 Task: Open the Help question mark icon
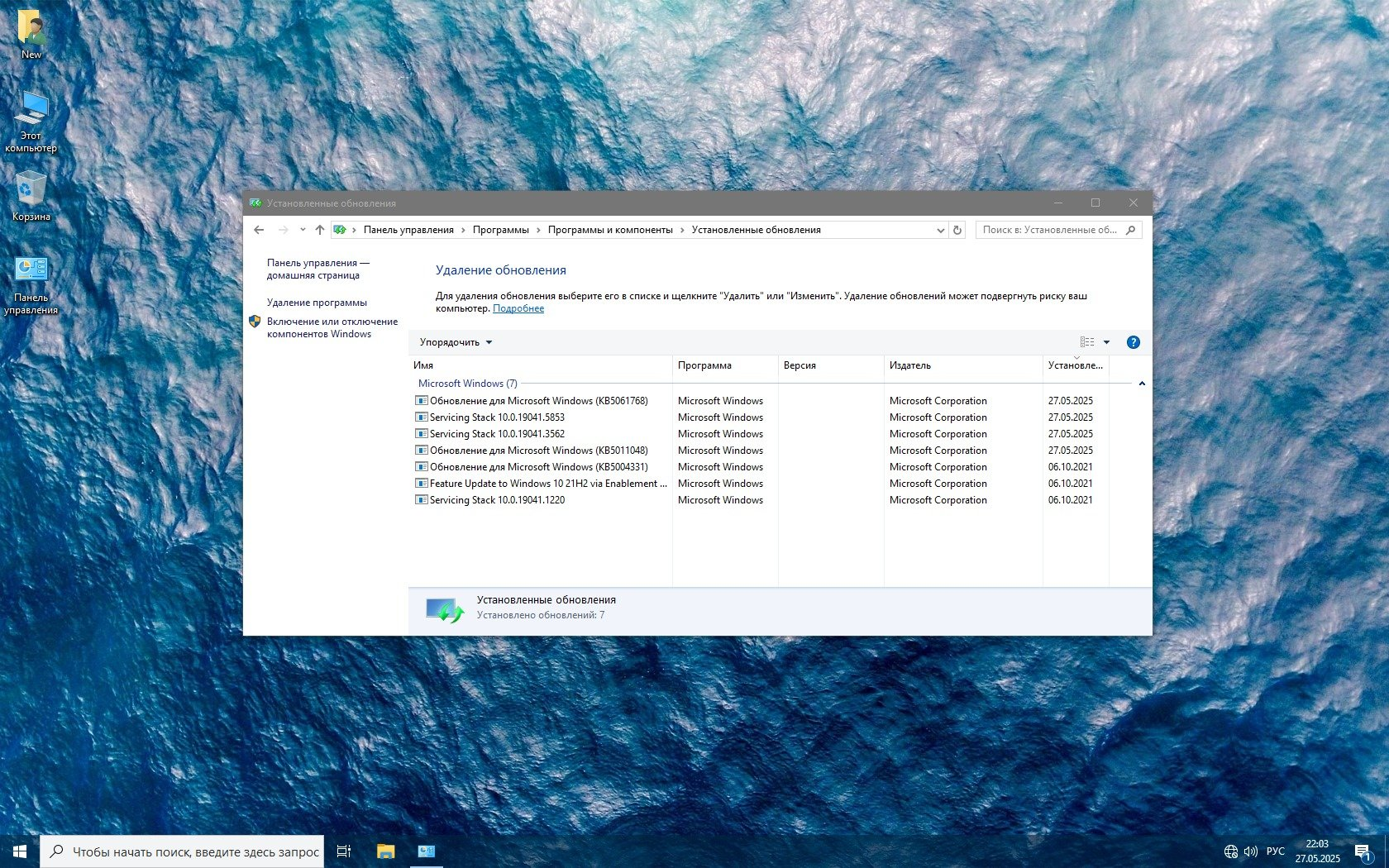click(x=1133, y=342)
